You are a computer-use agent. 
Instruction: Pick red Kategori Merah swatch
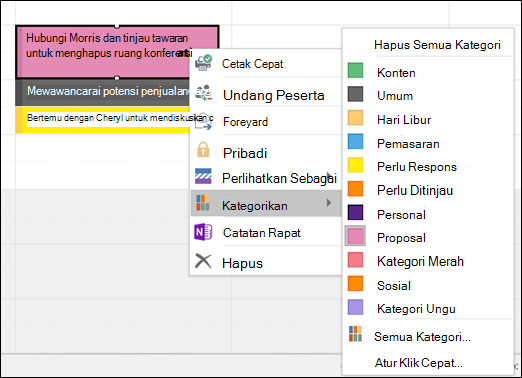point(355,260)
